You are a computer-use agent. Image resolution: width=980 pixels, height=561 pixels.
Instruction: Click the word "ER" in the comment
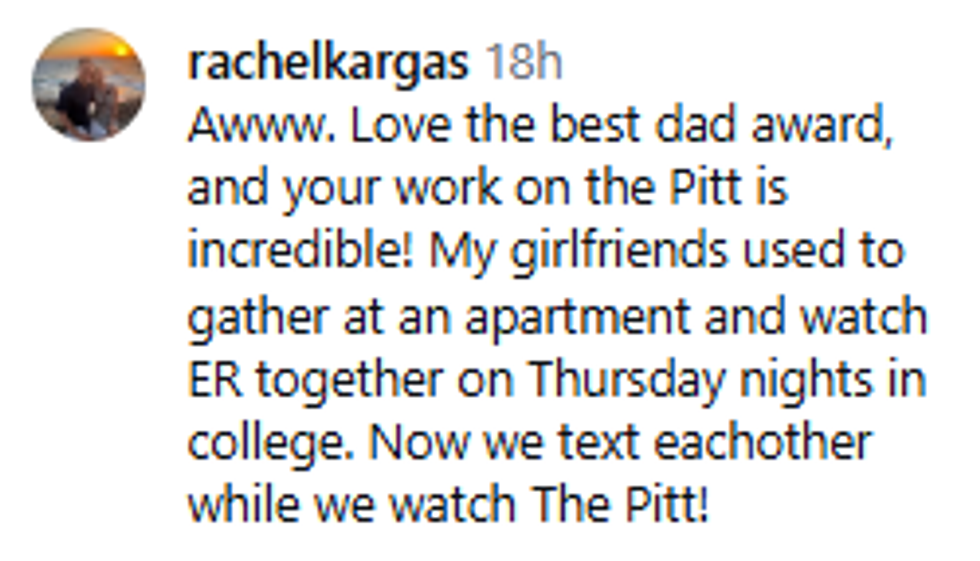pyautogui.click(x=210, y=378)
